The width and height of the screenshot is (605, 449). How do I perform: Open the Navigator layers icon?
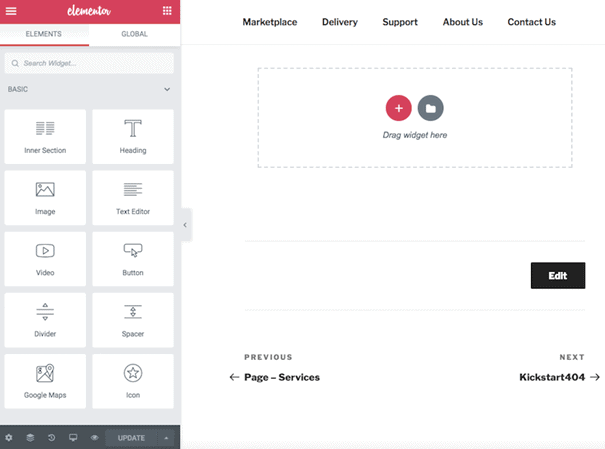tap(30, 438)
